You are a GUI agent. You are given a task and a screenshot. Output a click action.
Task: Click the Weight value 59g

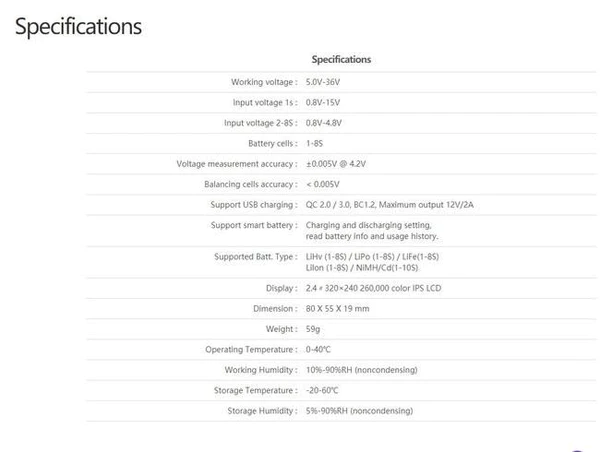[314, 329]
